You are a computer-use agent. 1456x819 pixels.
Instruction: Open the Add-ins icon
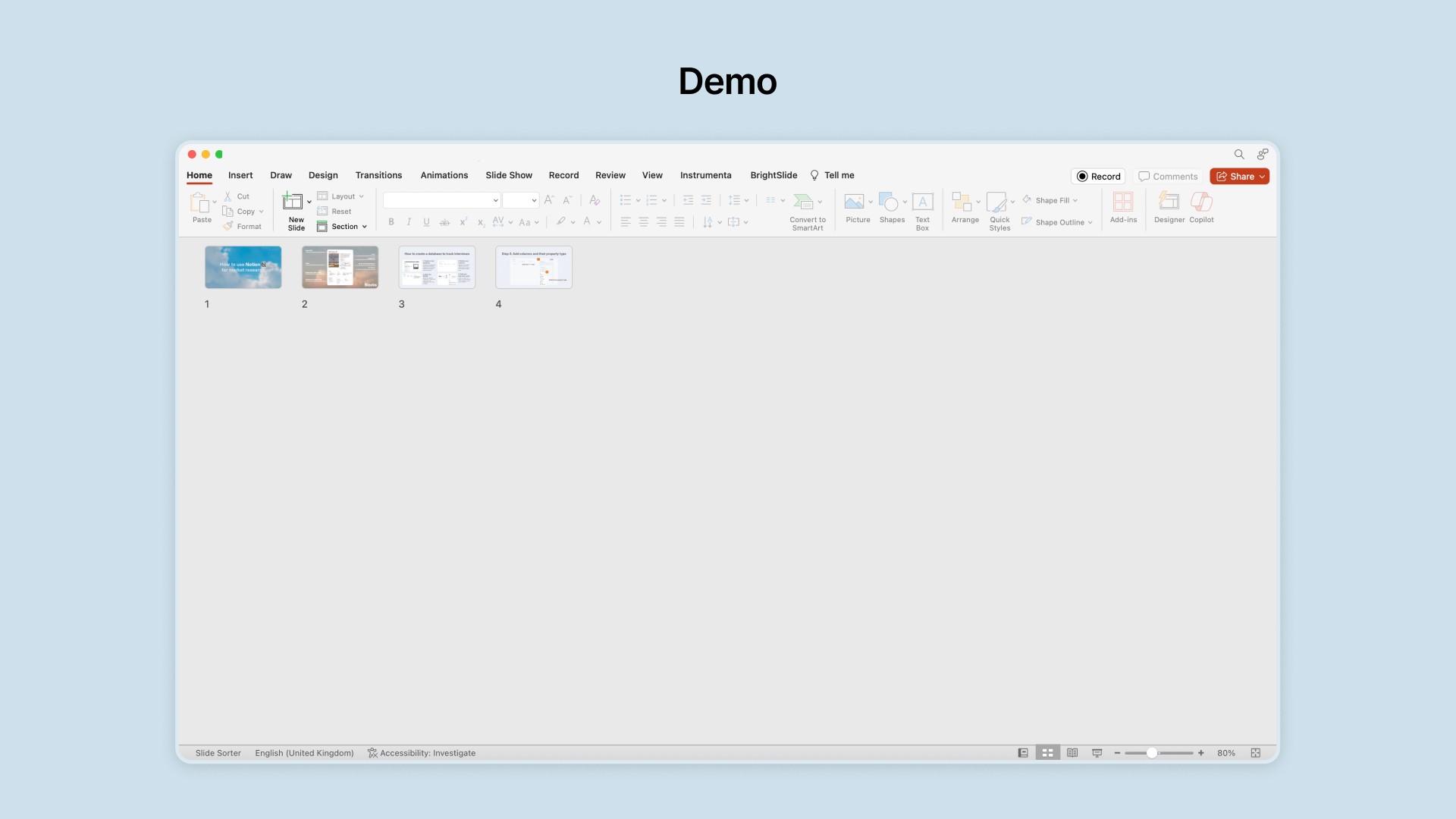pos(1123,202)
